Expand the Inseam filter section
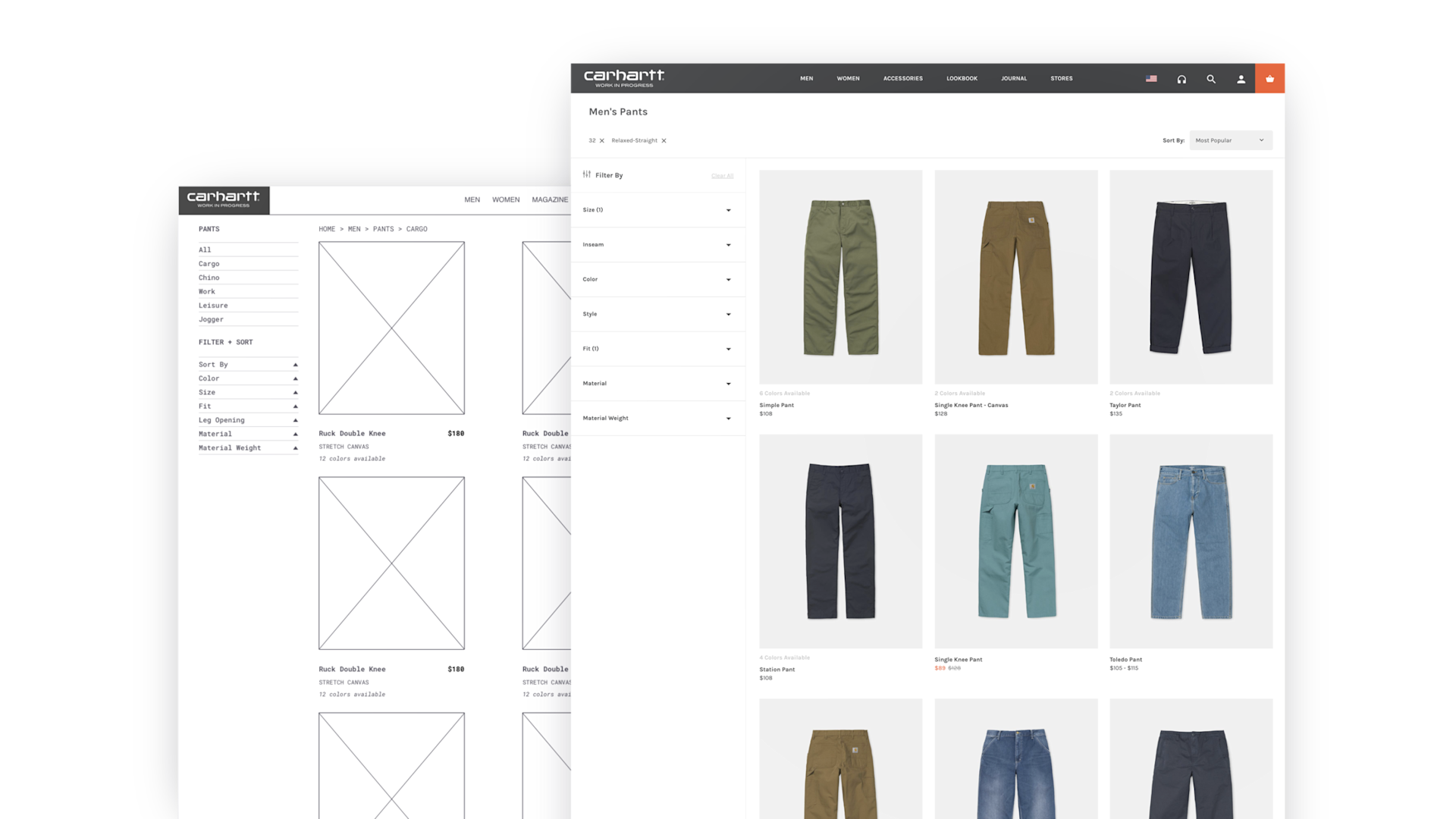This screenshot has height=819, width=1456. [657, 245]
